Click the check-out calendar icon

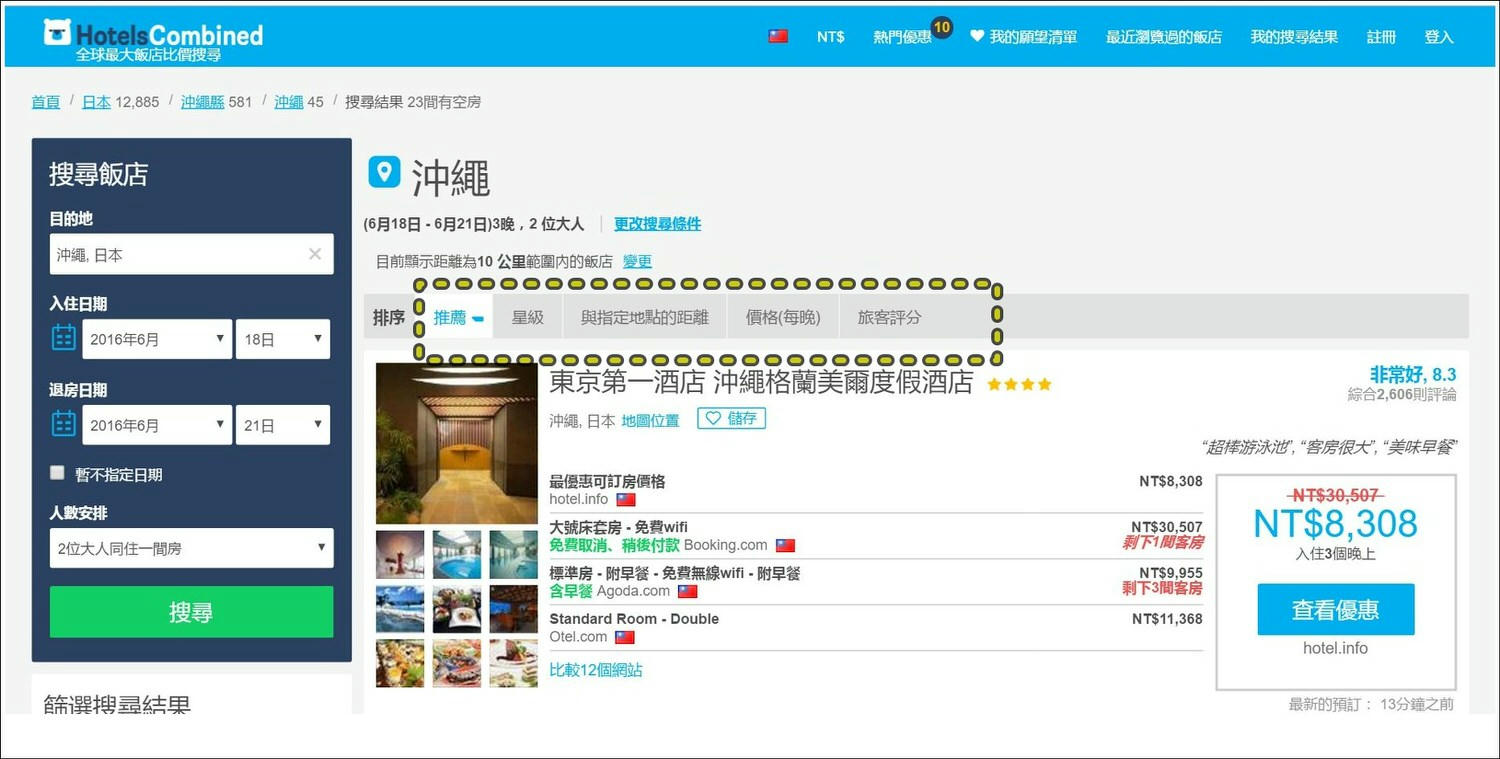tap(64, 424)
